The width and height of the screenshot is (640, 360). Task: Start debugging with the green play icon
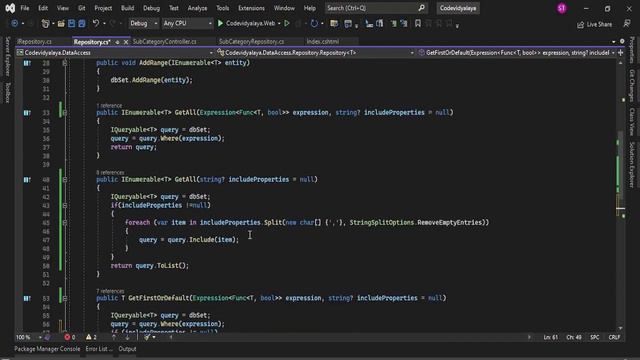click(x=220, y=24)
